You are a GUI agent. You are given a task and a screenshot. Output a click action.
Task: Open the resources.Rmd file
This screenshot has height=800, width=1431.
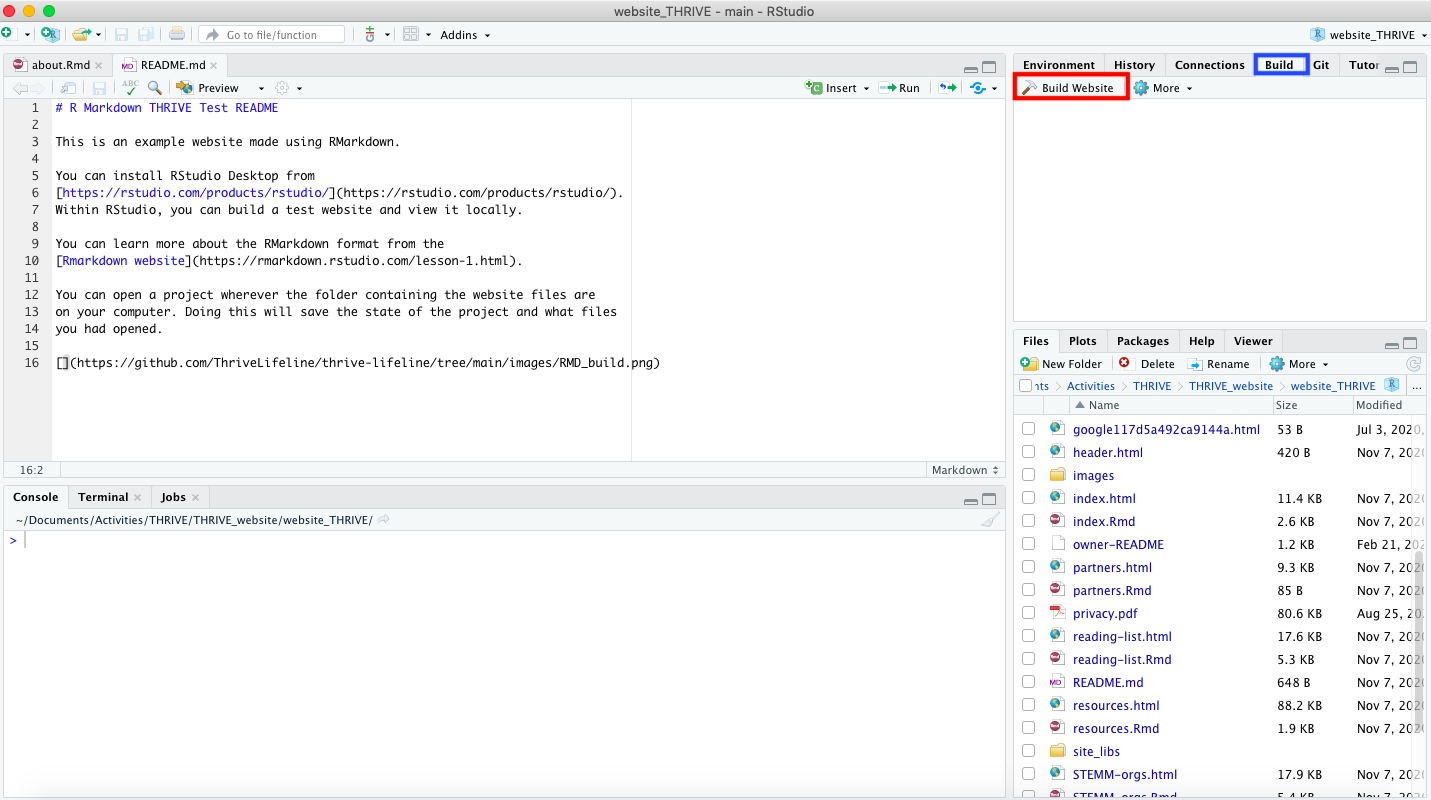[x=1116, y=728]
